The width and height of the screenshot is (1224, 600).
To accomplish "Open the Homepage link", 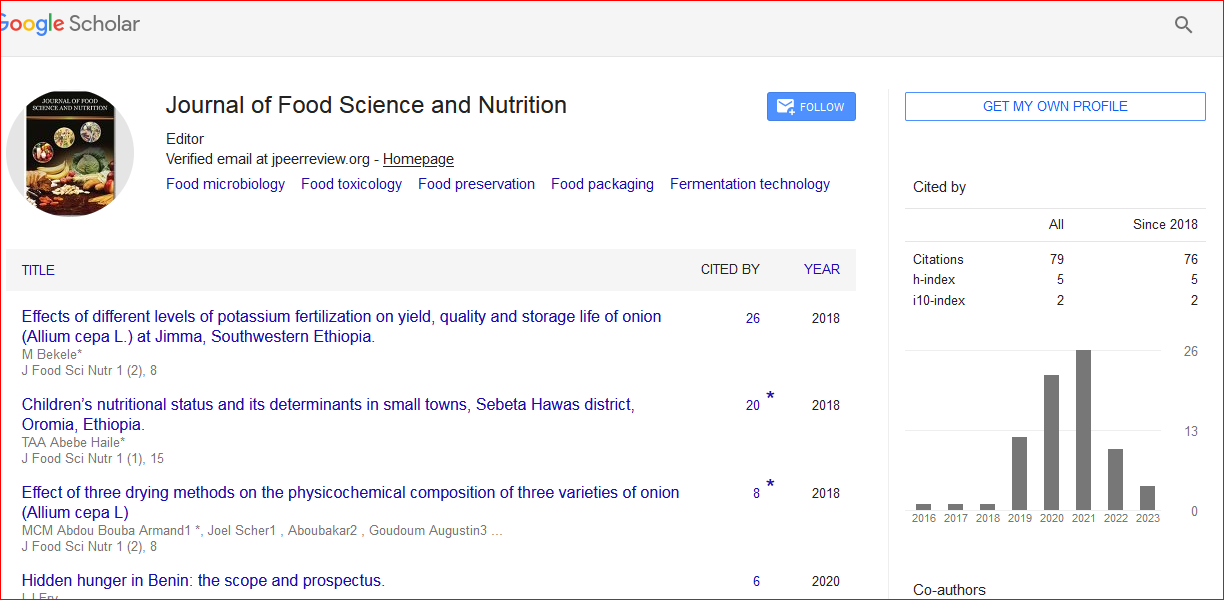I will [x=418, y=159].
